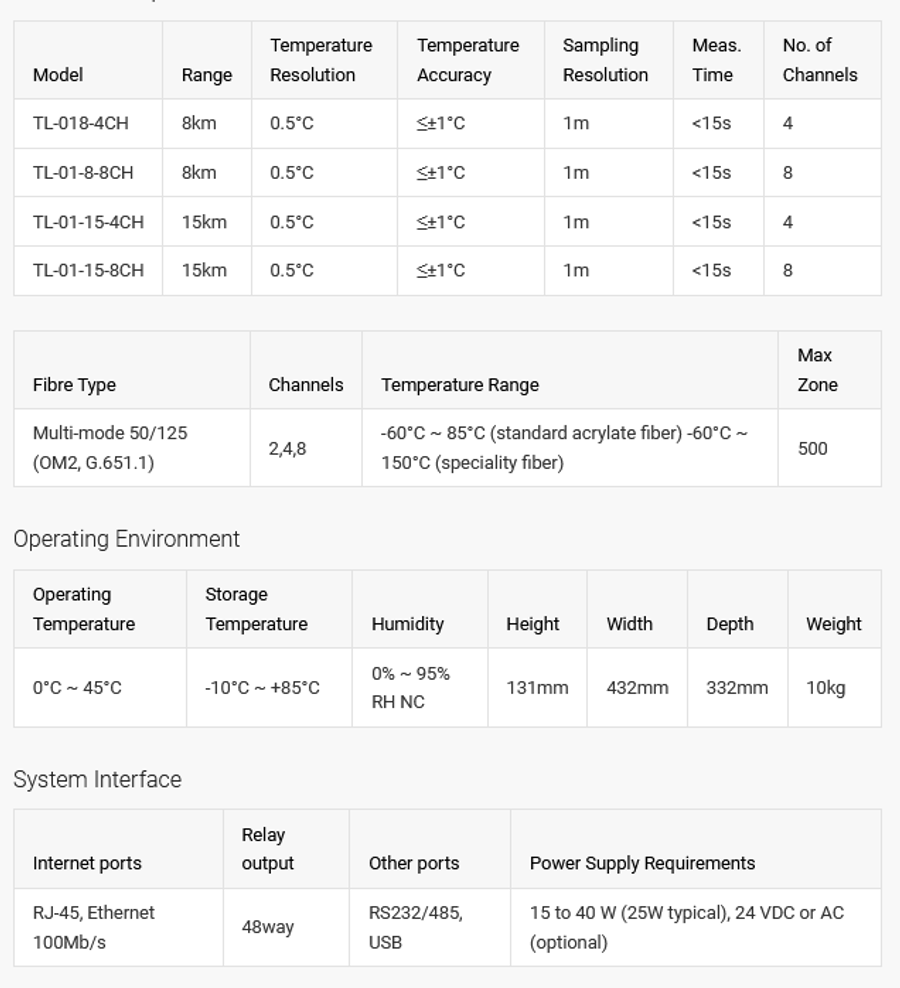900x988 pixels.
Task: Select the 48way relay output cell
Action: pyautogui.click(x=267, y=927)
